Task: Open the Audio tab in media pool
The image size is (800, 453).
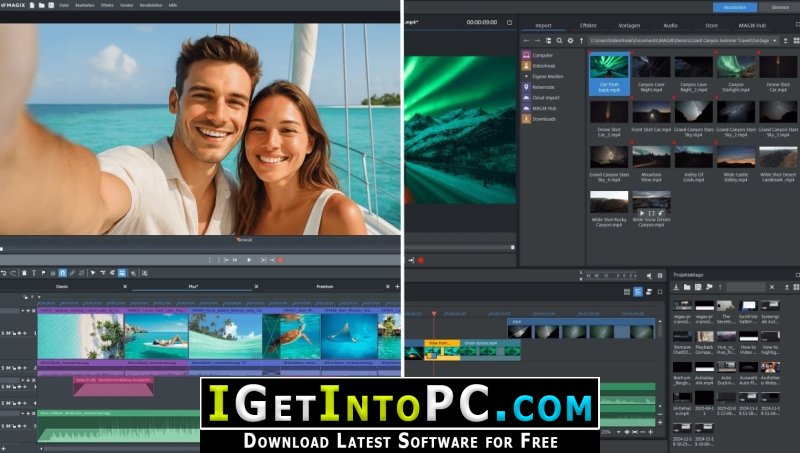Action: 670,26
